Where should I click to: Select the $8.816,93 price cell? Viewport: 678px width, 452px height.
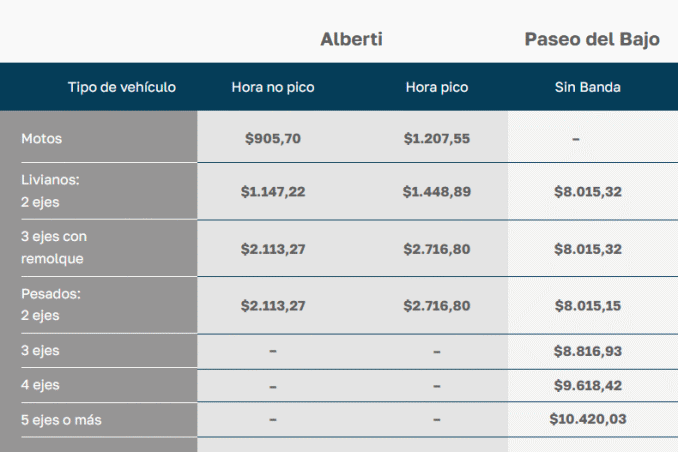pyautogui.click(x=588, y=351)
